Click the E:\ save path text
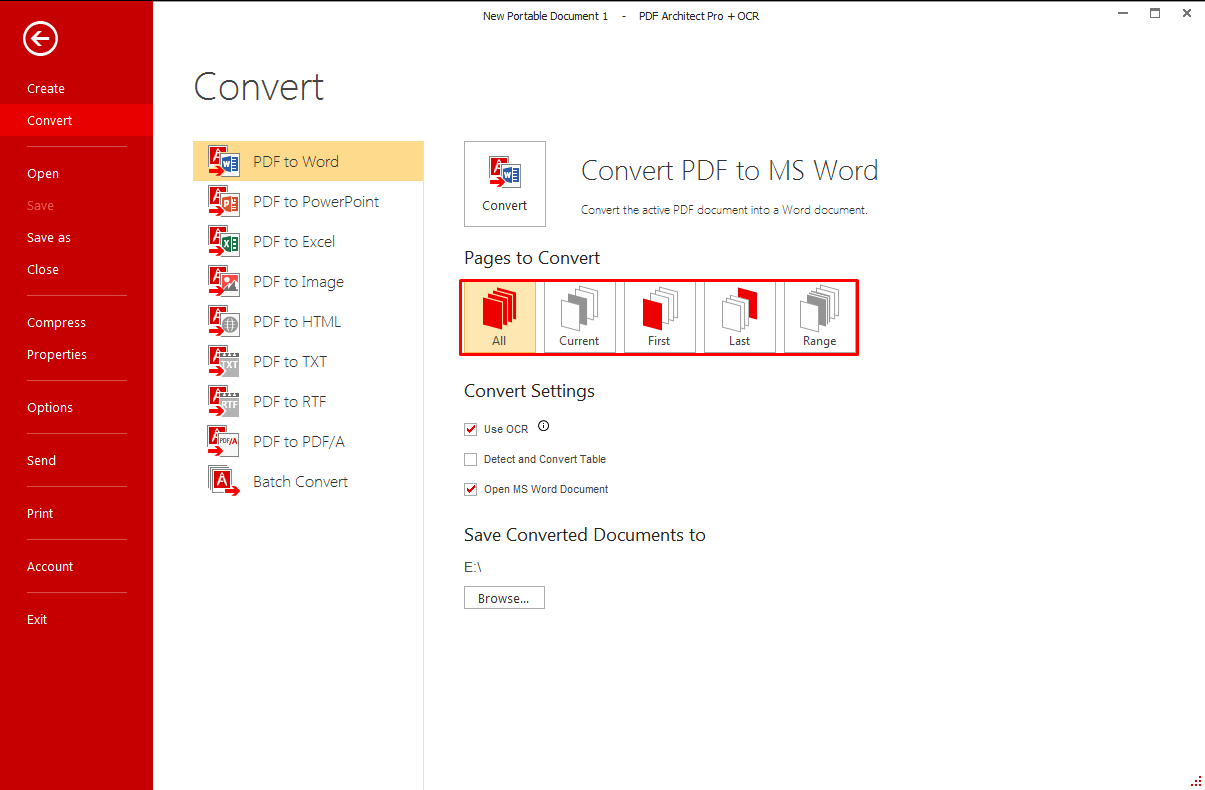Image resolution: width=1205 pixels, height=790 pixels. pos(473,567)
